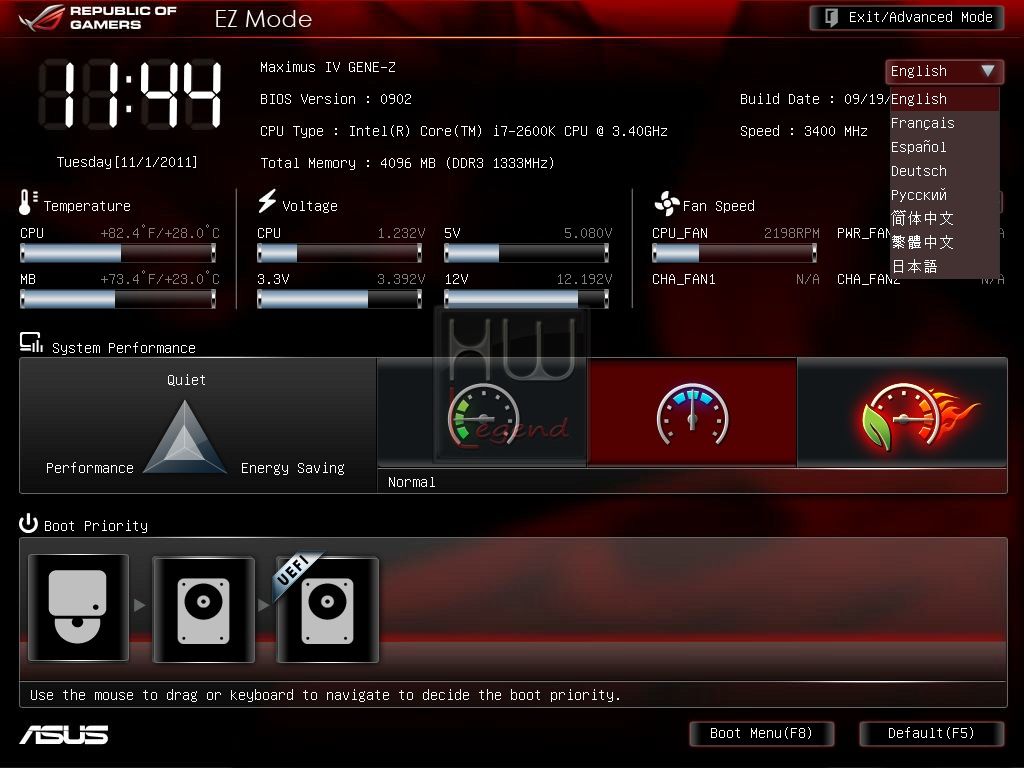
Task: Click the CPU temperature bar
Action: (x=118, y=253)
